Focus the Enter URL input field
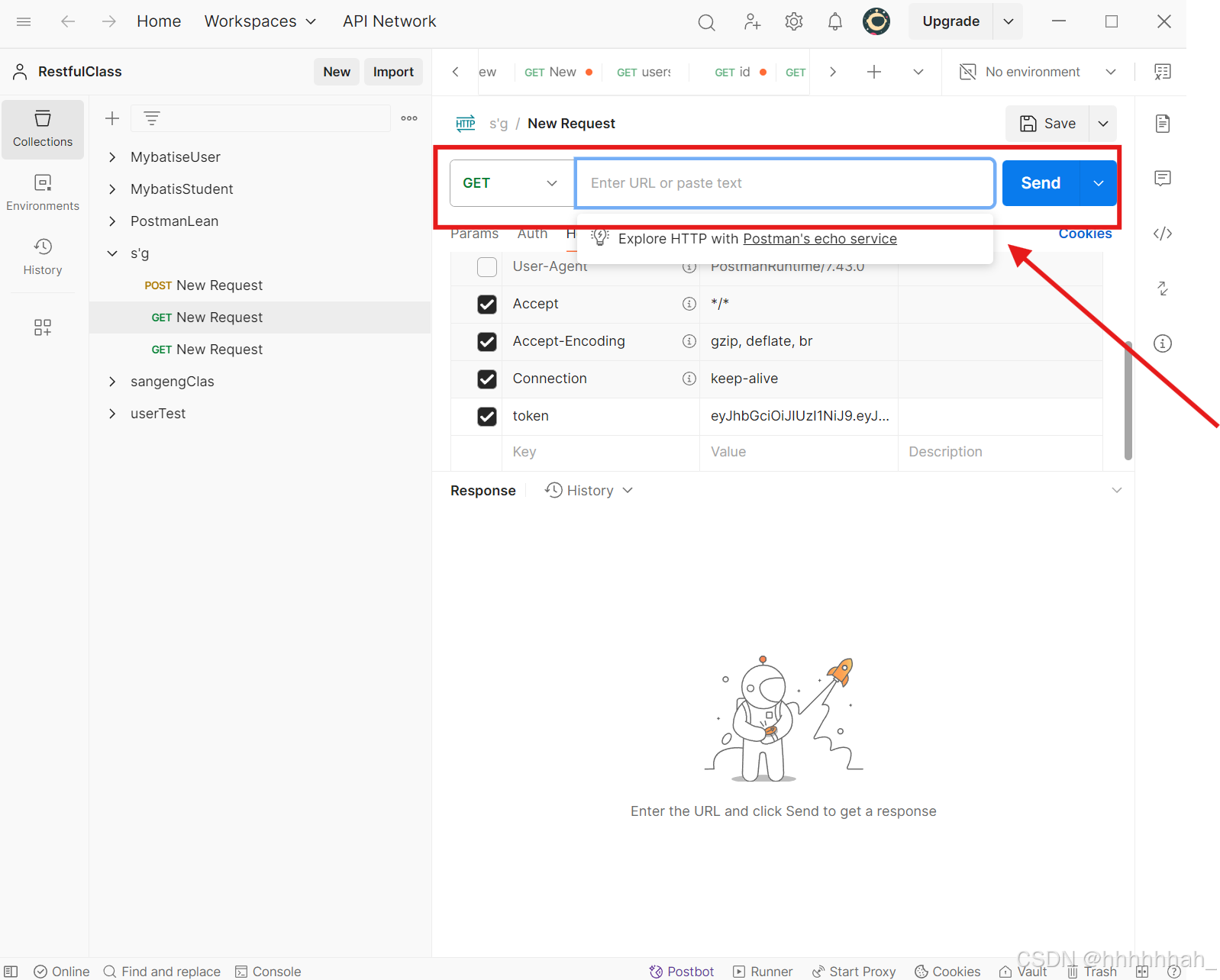 785,183
